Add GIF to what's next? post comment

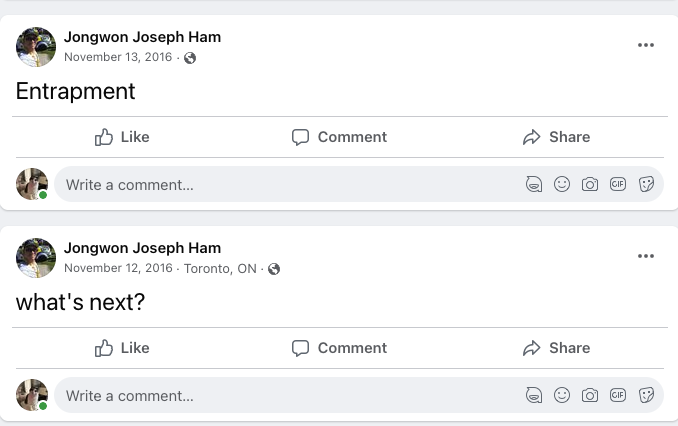tap(618, 395)
